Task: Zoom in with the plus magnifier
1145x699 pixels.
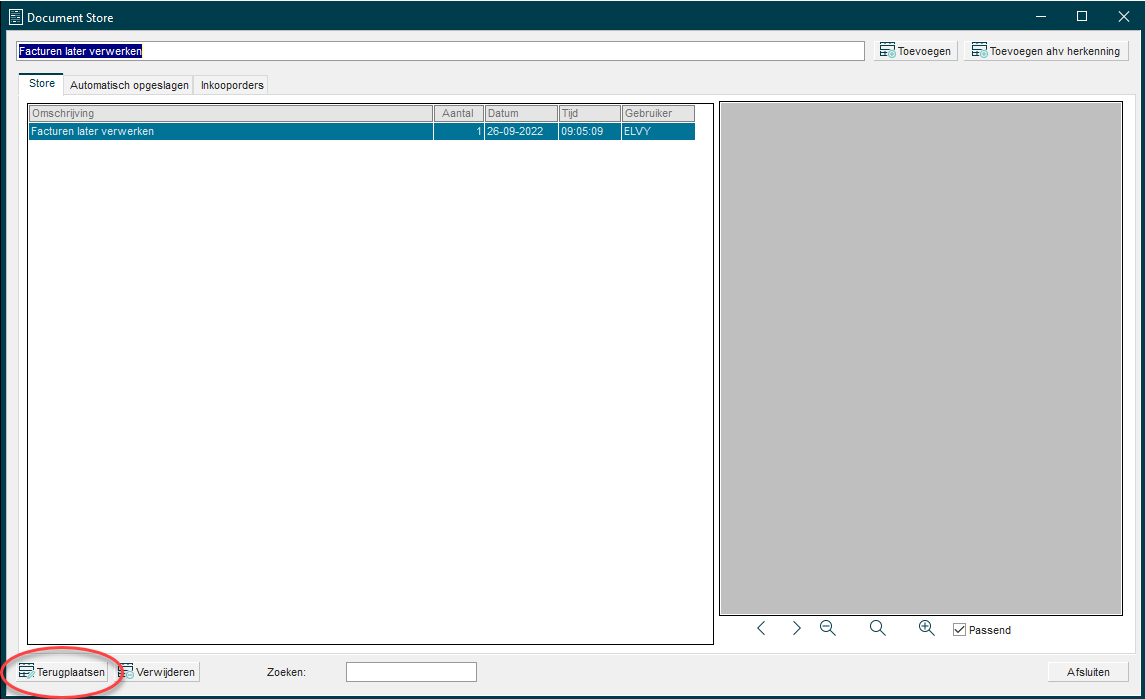Action: (927, 629)
